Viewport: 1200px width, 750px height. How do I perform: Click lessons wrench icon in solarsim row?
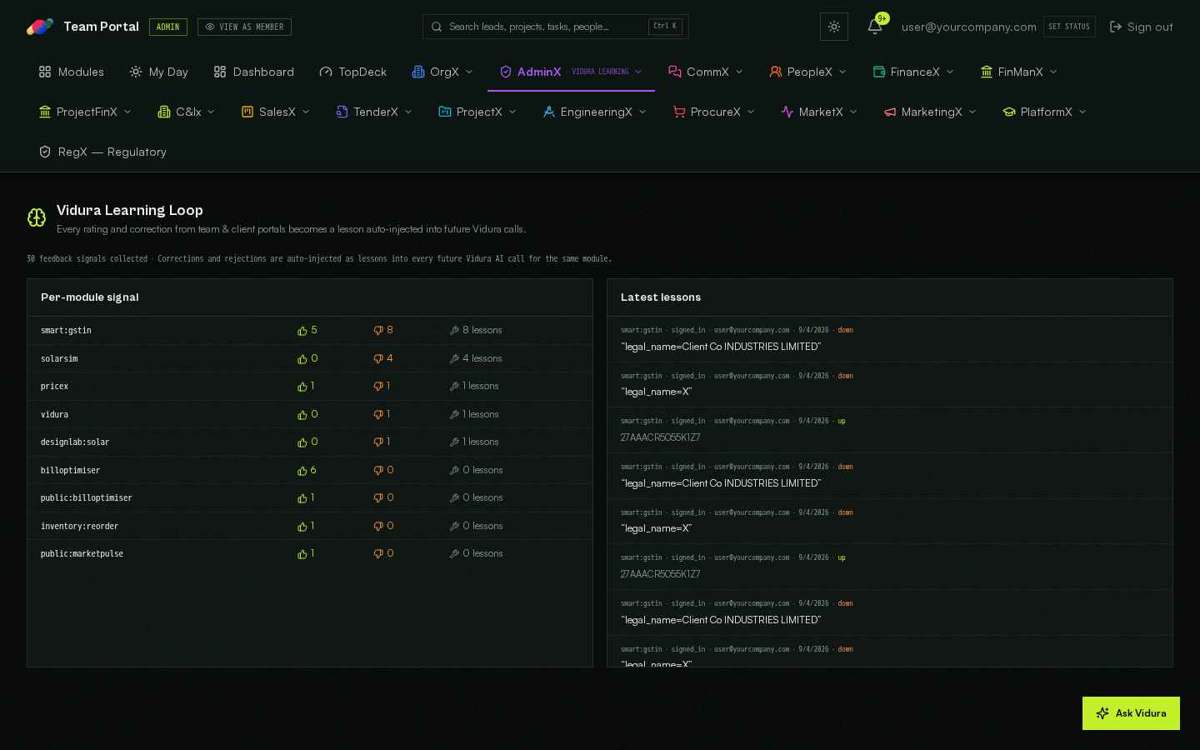454,358
